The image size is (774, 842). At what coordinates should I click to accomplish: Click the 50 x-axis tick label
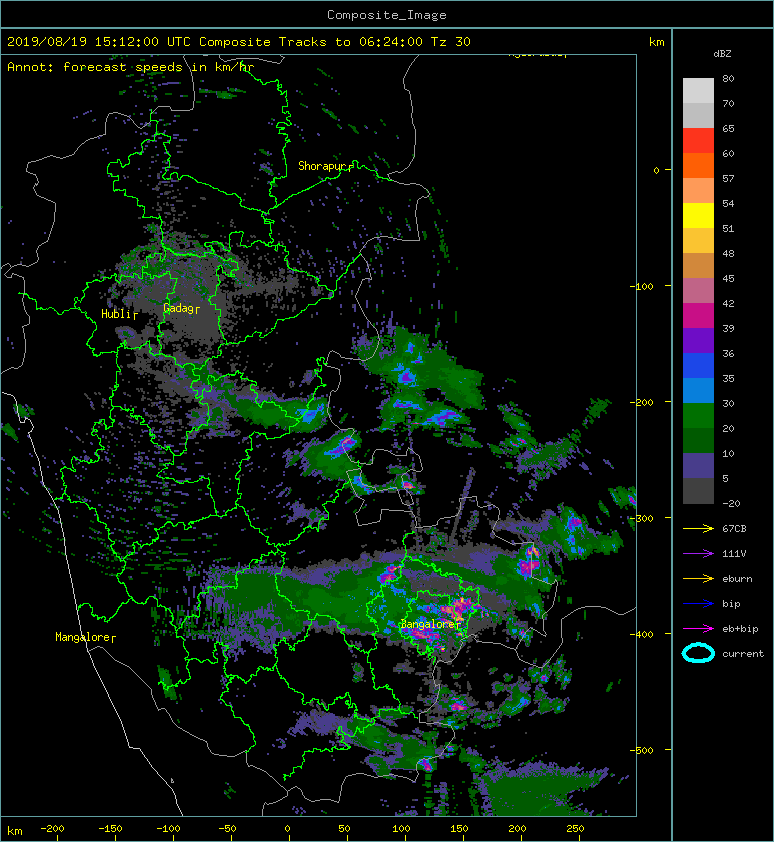click(344, 829)
